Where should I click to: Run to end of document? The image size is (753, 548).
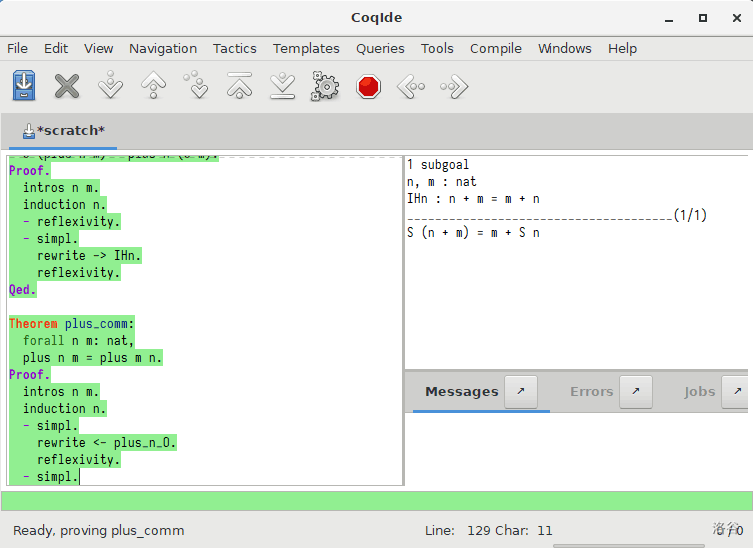[x=282, y=87]
